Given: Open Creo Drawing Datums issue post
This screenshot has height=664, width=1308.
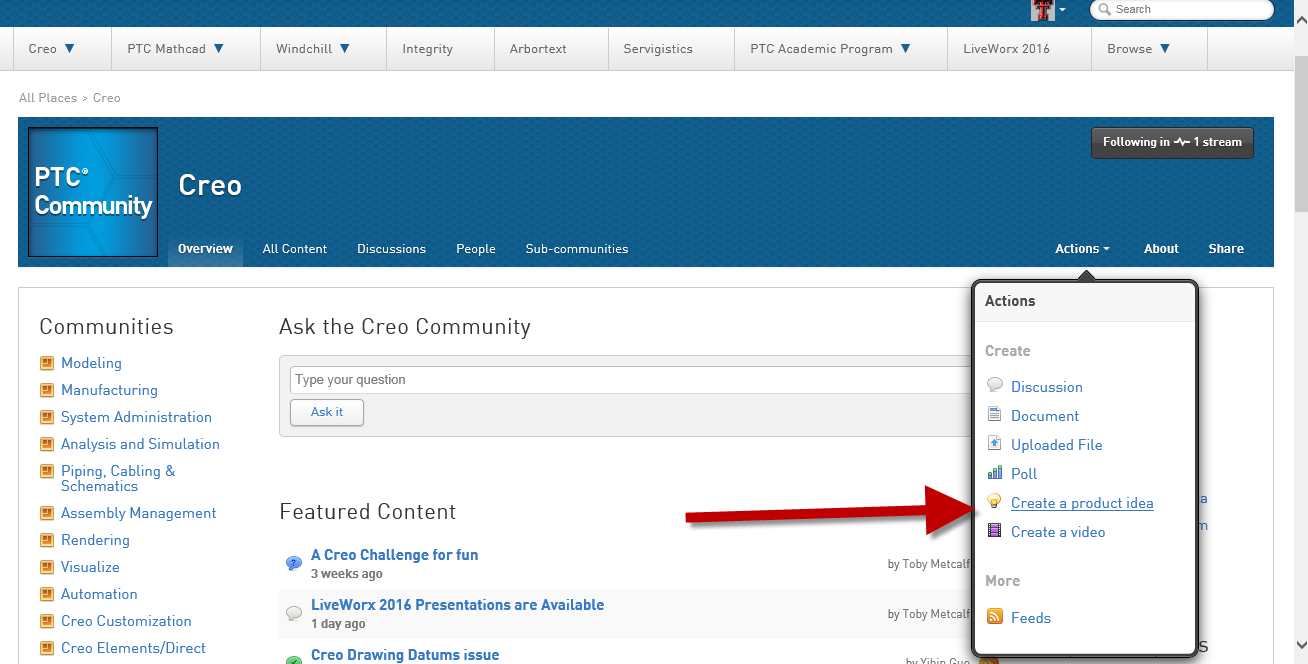Looking at the screenshot, I should (405, 655).
